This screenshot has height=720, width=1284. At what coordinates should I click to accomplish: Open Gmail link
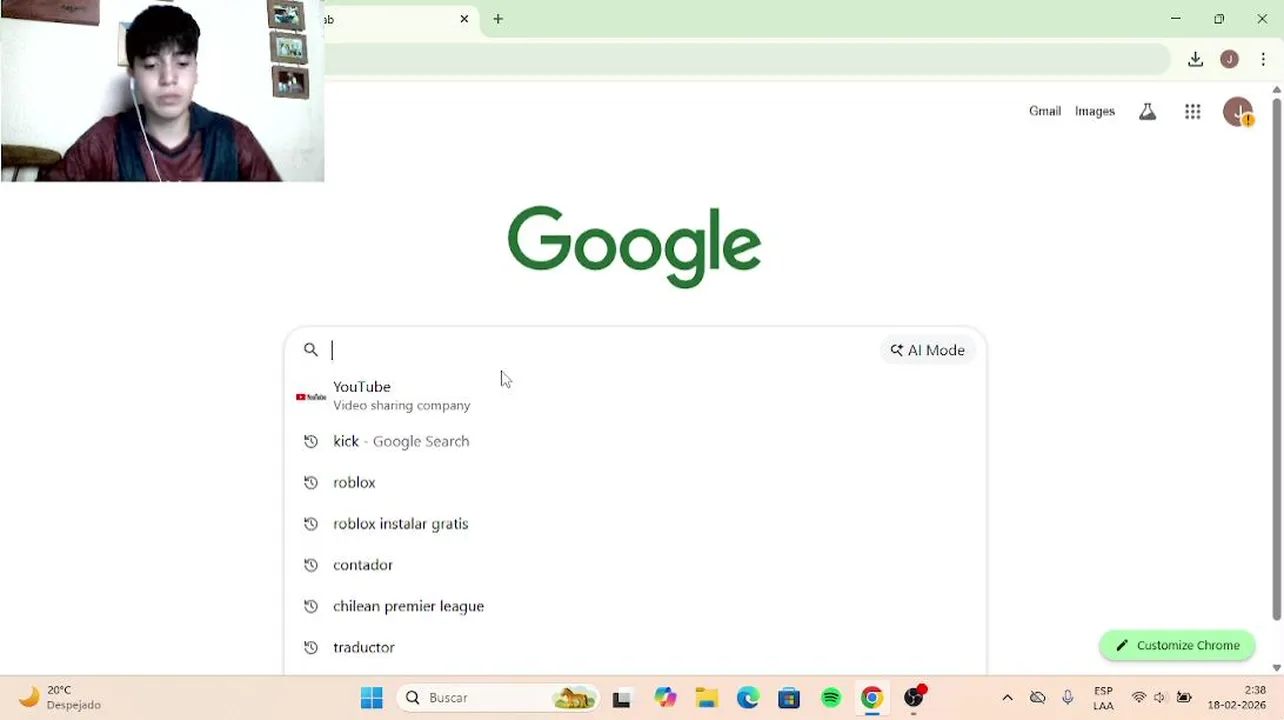point(1045,112)
